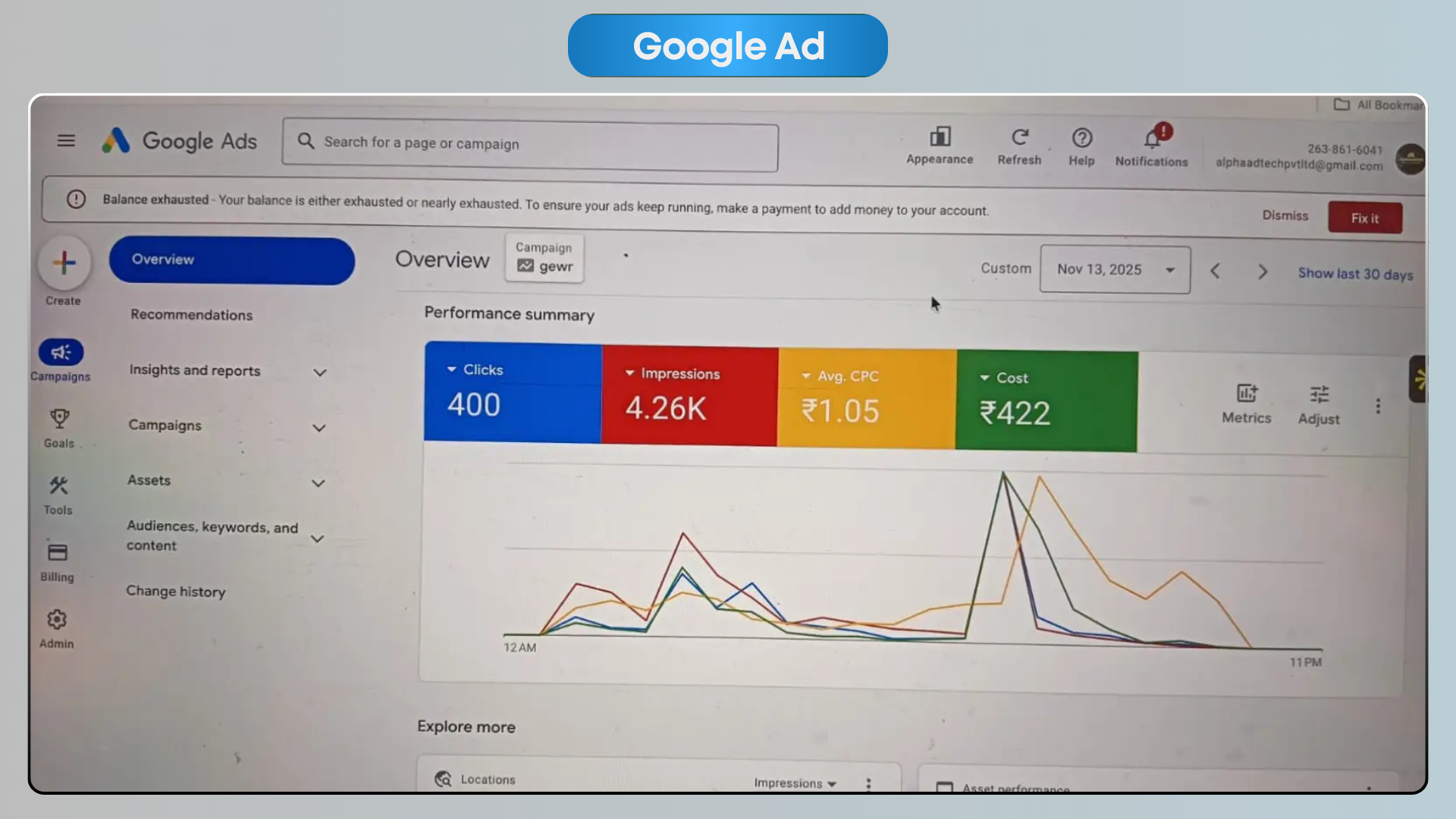
Task: Click the Refresh icon in header
Action: click(x=1019, y=137)
